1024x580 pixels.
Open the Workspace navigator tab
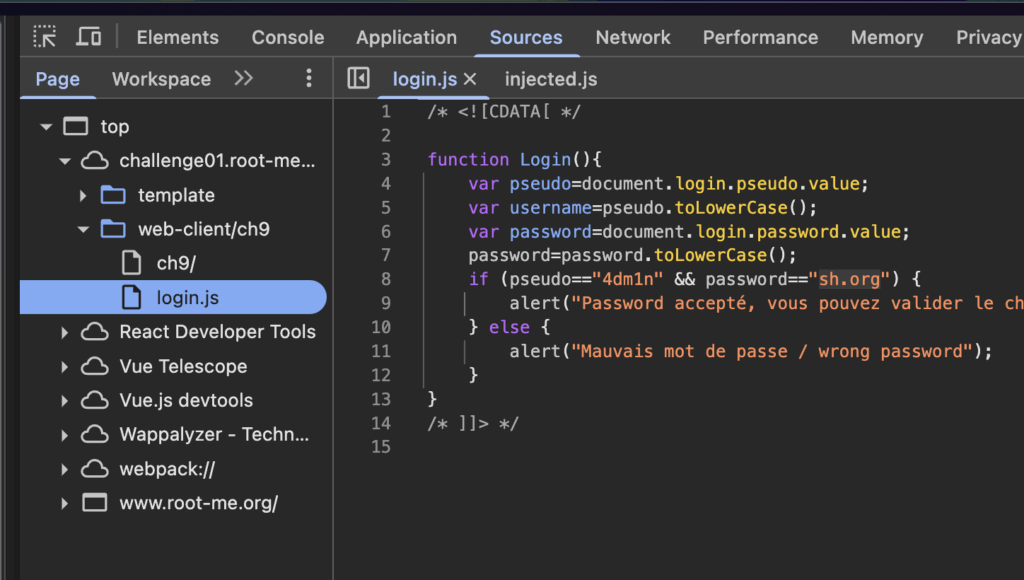161,79
